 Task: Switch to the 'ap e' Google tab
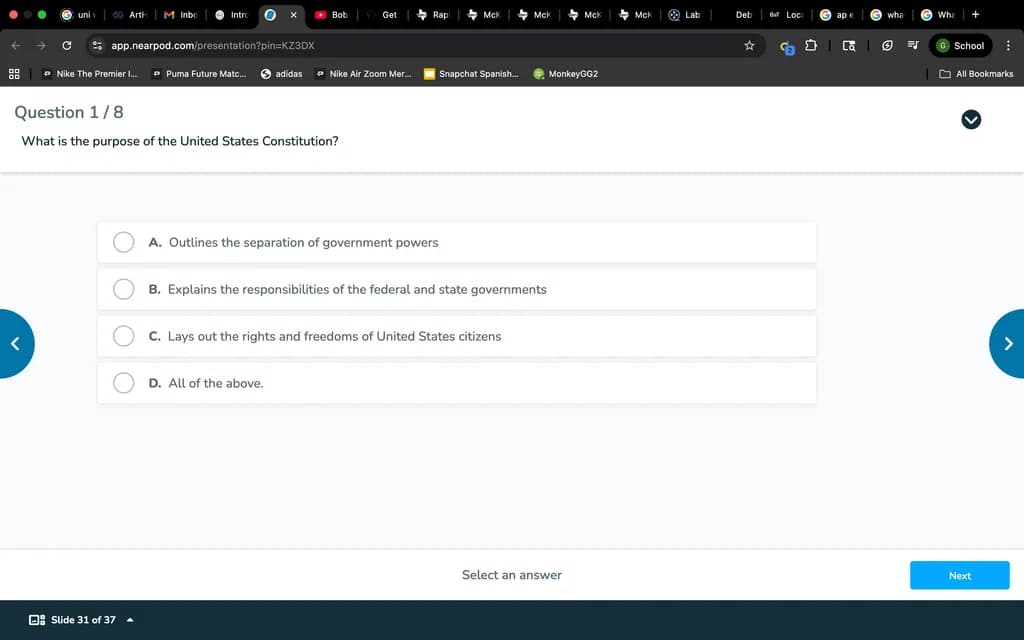(x=838, y=14)
